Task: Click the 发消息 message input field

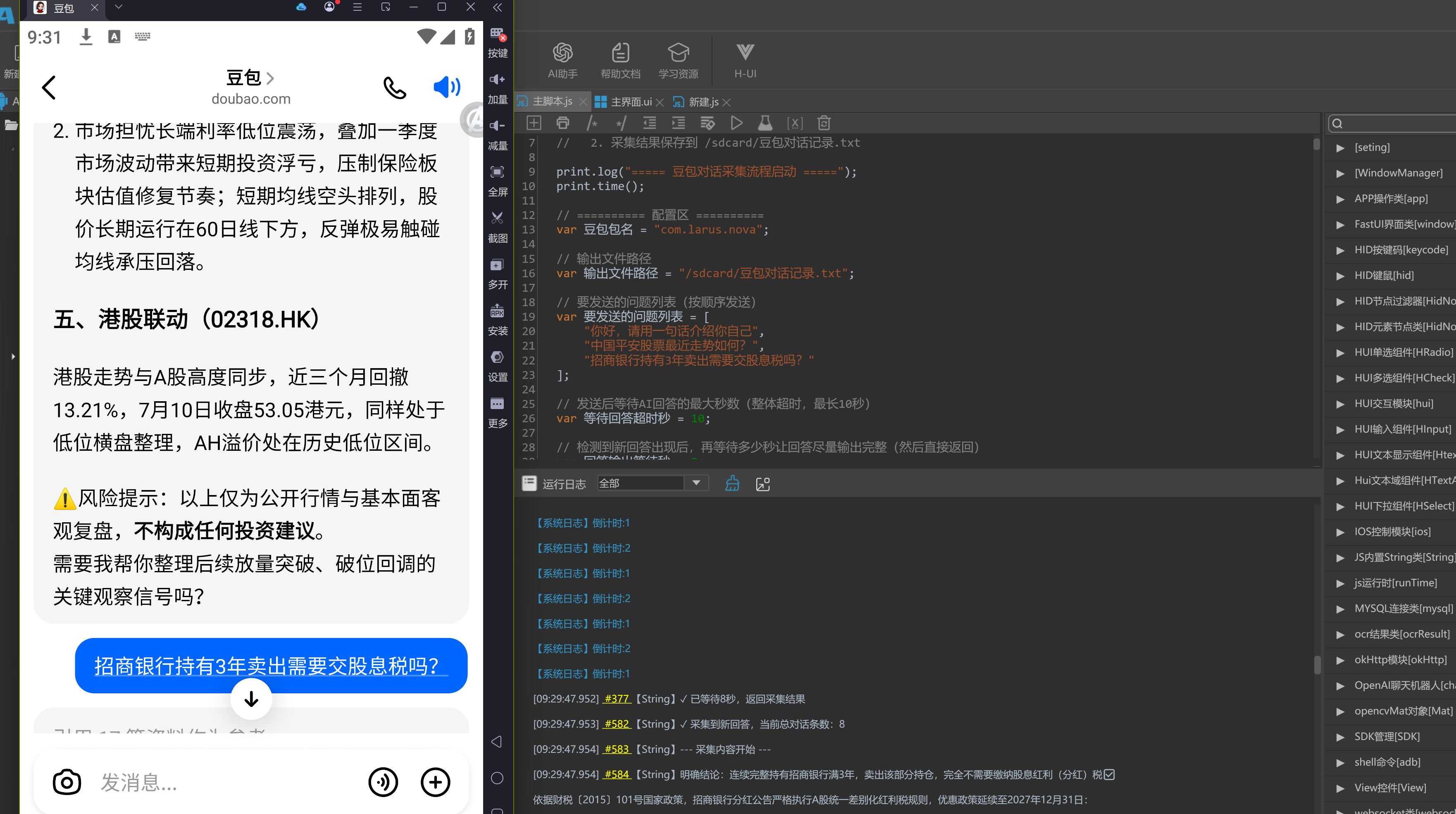Action: (226, 782)
